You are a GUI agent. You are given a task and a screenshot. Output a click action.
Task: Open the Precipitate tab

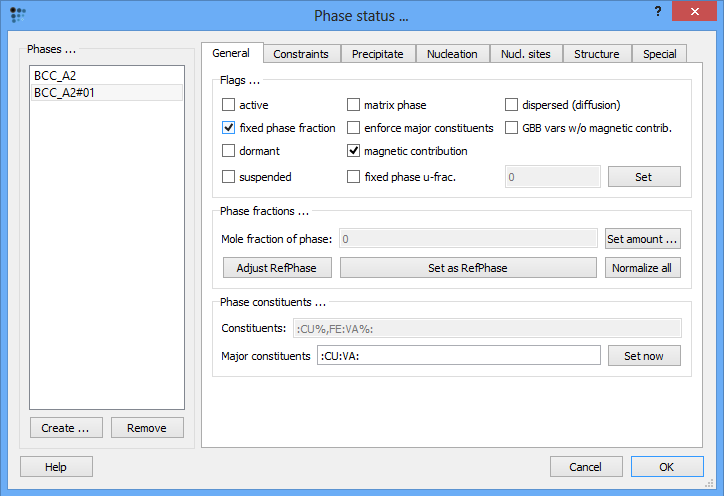(x=377, y=54)
